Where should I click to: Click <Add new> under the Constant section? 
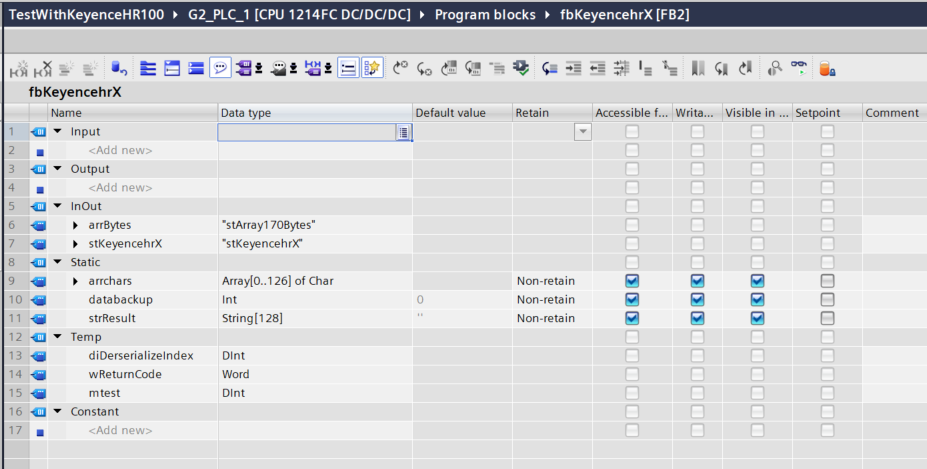(120, 430)
